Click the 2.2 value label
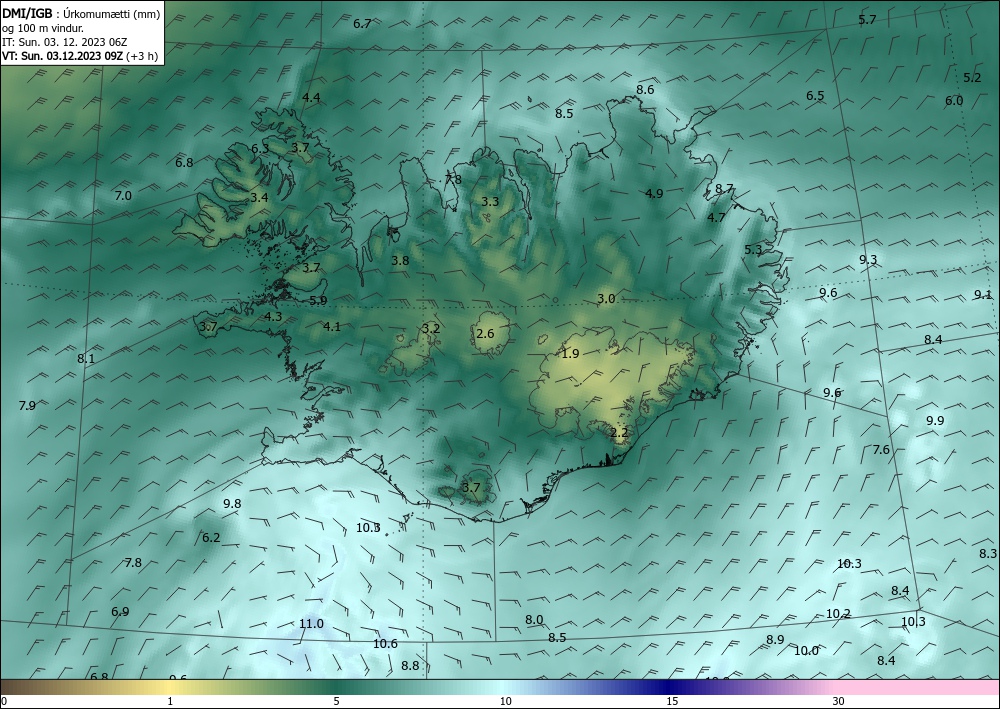 pyautogui.click(x=619, y=433)
